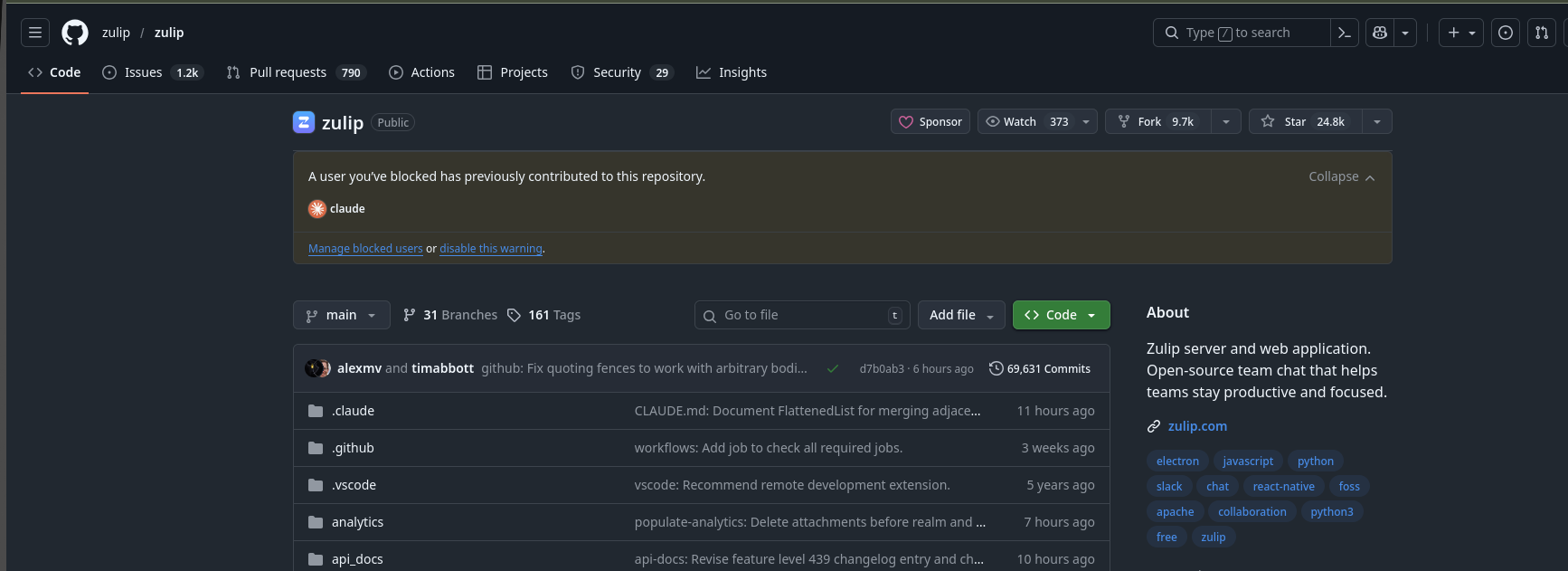This screenshot has height=571, width=1568.
Task: Click disable this warning link
Action: pos(491,249)
